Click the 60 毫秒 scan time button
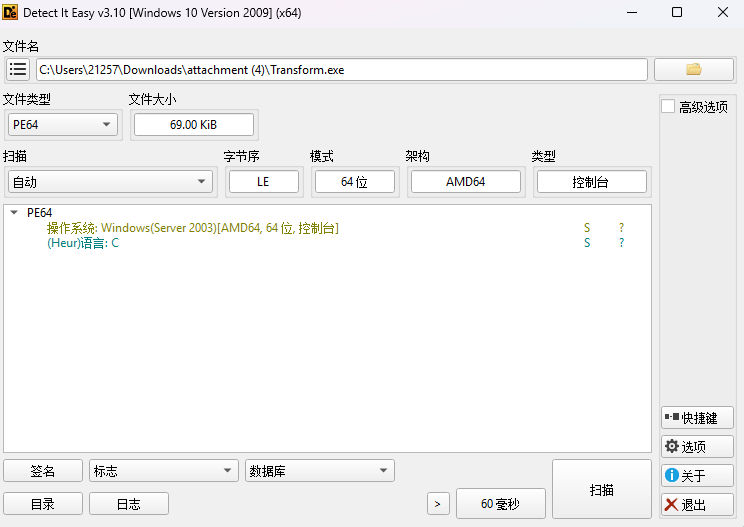 click(x=501, y=504)
